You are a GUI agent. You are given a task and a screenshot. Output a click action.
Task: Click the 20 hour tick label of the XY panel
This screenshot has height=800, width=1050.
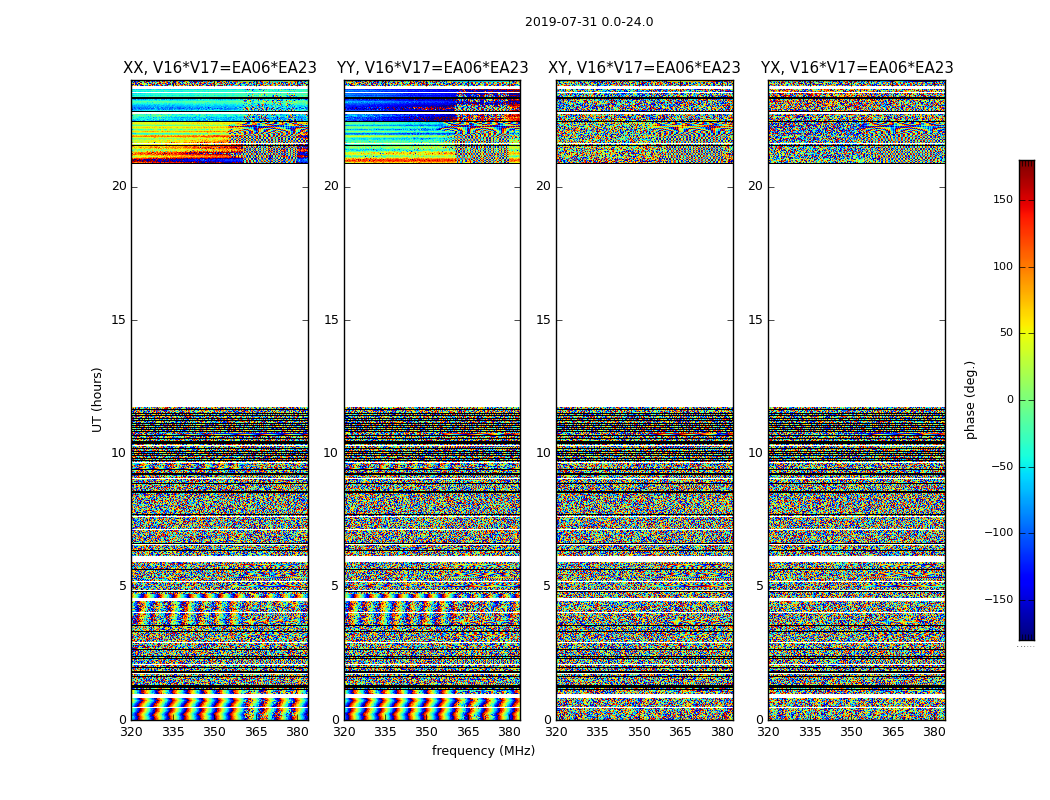click(x=543, y=186)
